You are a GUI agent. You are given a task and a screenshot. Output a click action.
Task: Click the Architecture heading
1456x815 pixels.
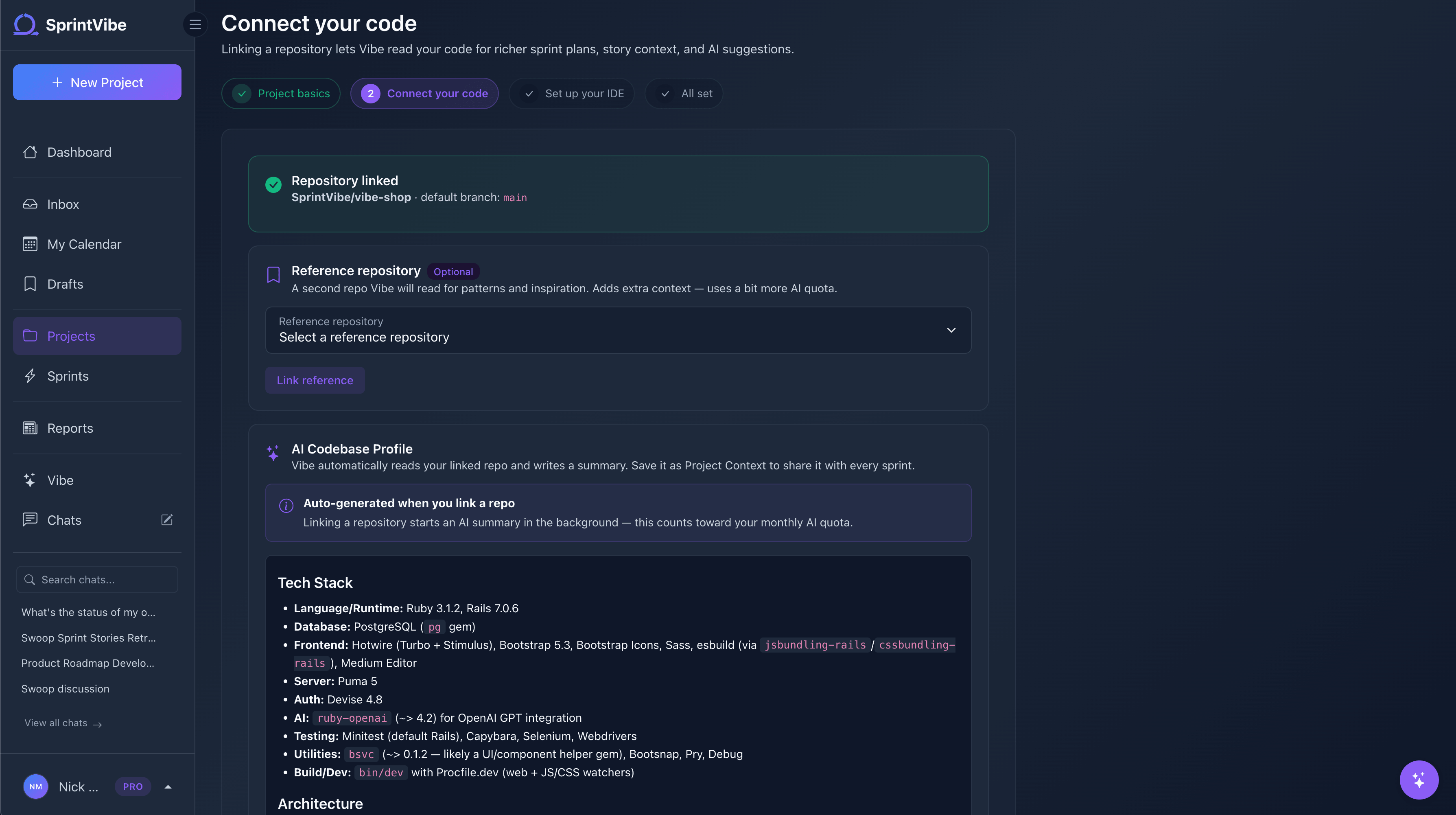[320, 804]
